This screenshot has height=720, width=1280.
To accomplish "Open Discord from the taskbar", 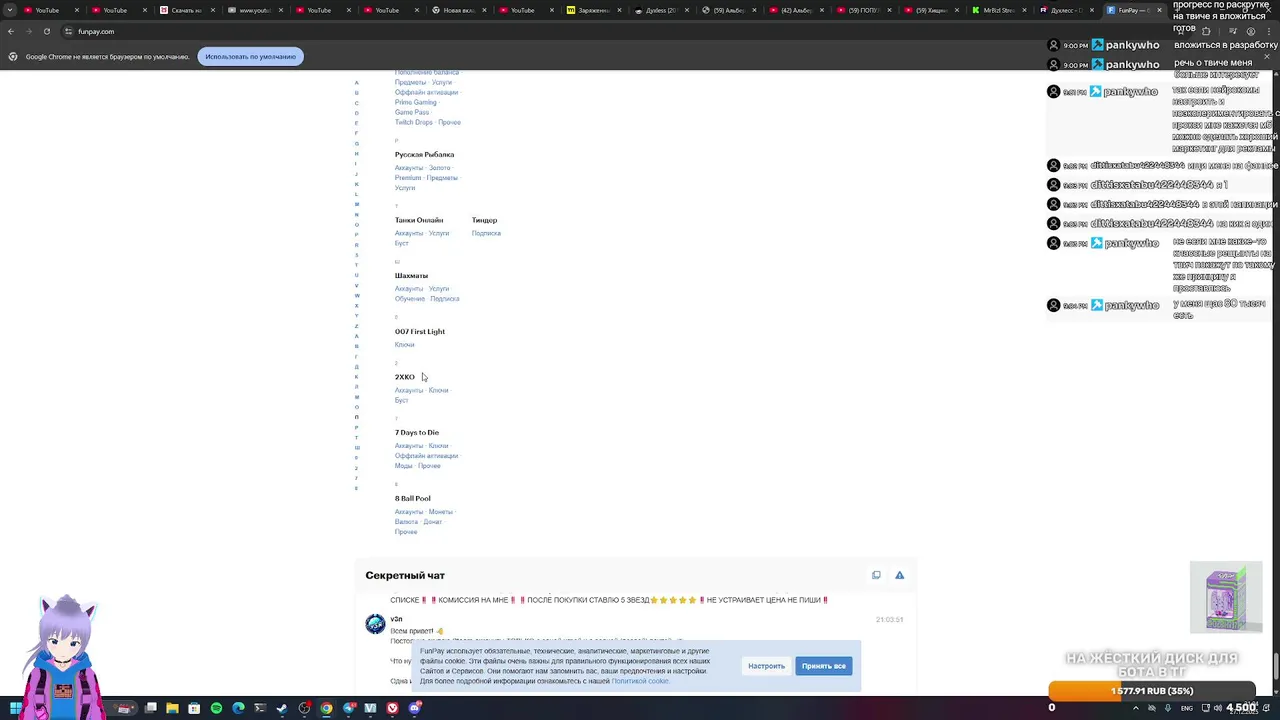I will pyautogui.click(x=414, y=708).
